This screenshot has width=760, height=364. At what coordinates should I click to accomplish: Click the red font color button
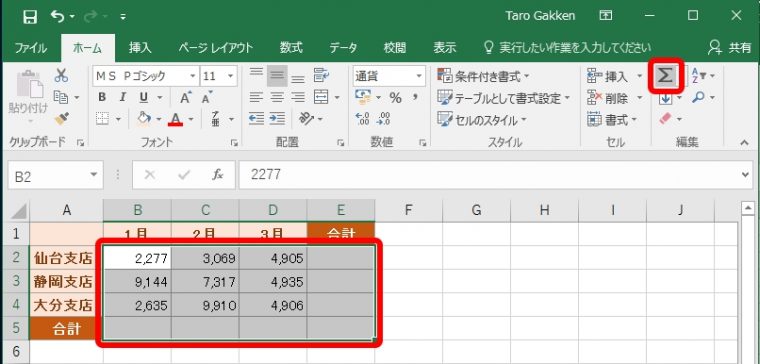click(x=175, y=118)
